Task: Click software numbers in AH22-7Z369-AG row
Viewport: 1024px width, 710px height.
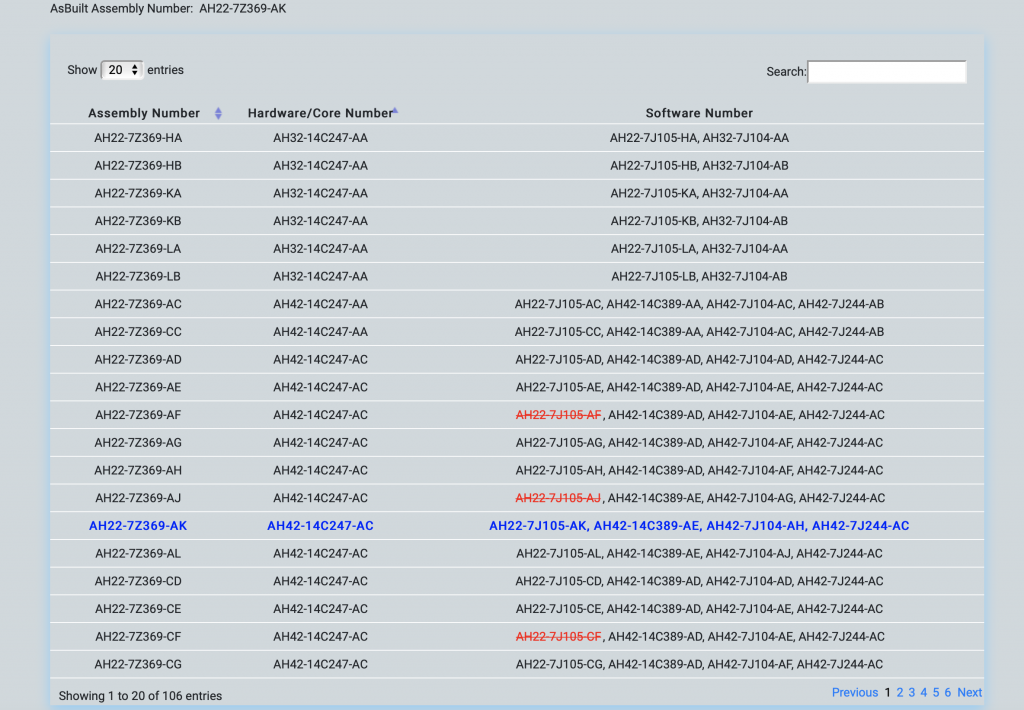Action: coord(699,443)
